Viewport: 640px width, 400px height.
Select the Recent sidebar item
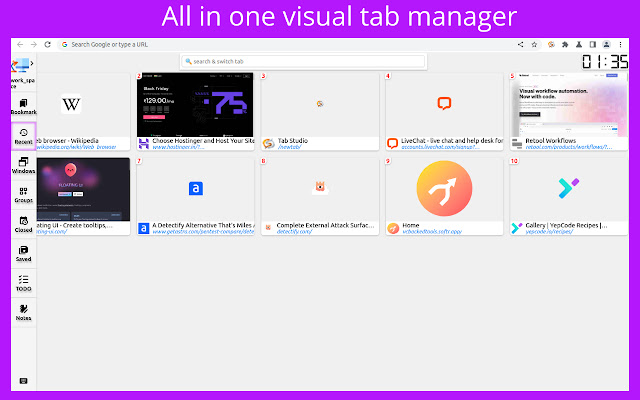pos(24,136)
